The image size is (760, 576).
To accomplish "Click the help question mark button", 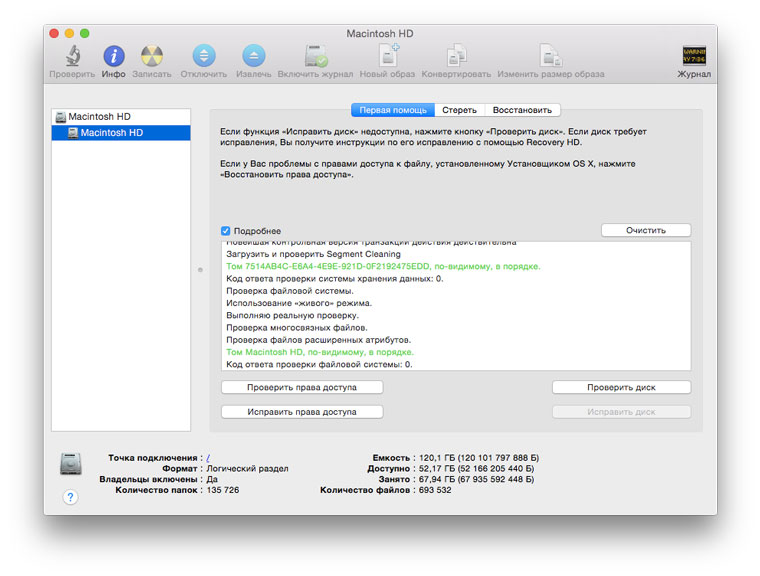I will coord(70,497).
